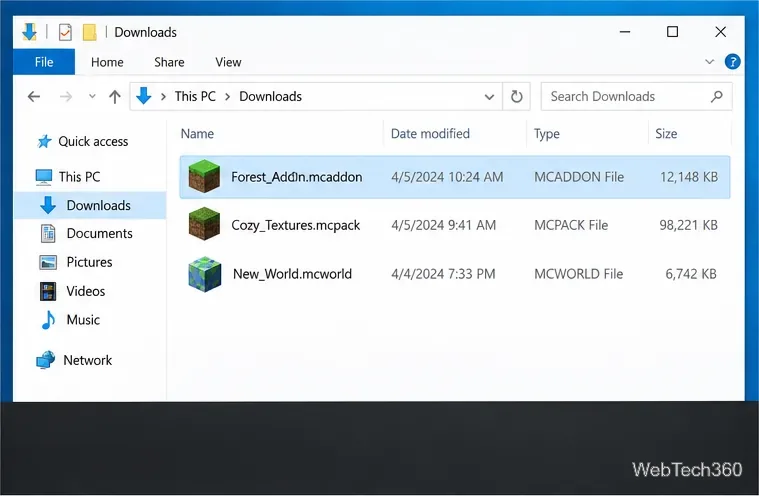Sort by the Name column
The image size is (759, 496).
[x=197, y=134]
